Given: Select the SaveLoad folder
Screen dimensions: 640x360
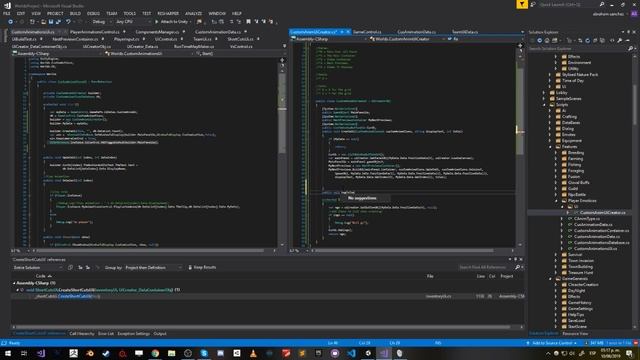Looking at the screenshot, I should pyautogui.click(x=576, y=321).
